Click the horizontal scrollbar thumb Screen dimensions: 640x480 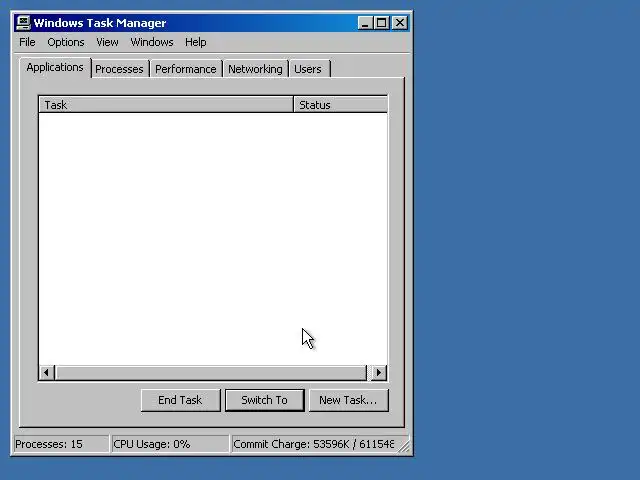[211, 373]
